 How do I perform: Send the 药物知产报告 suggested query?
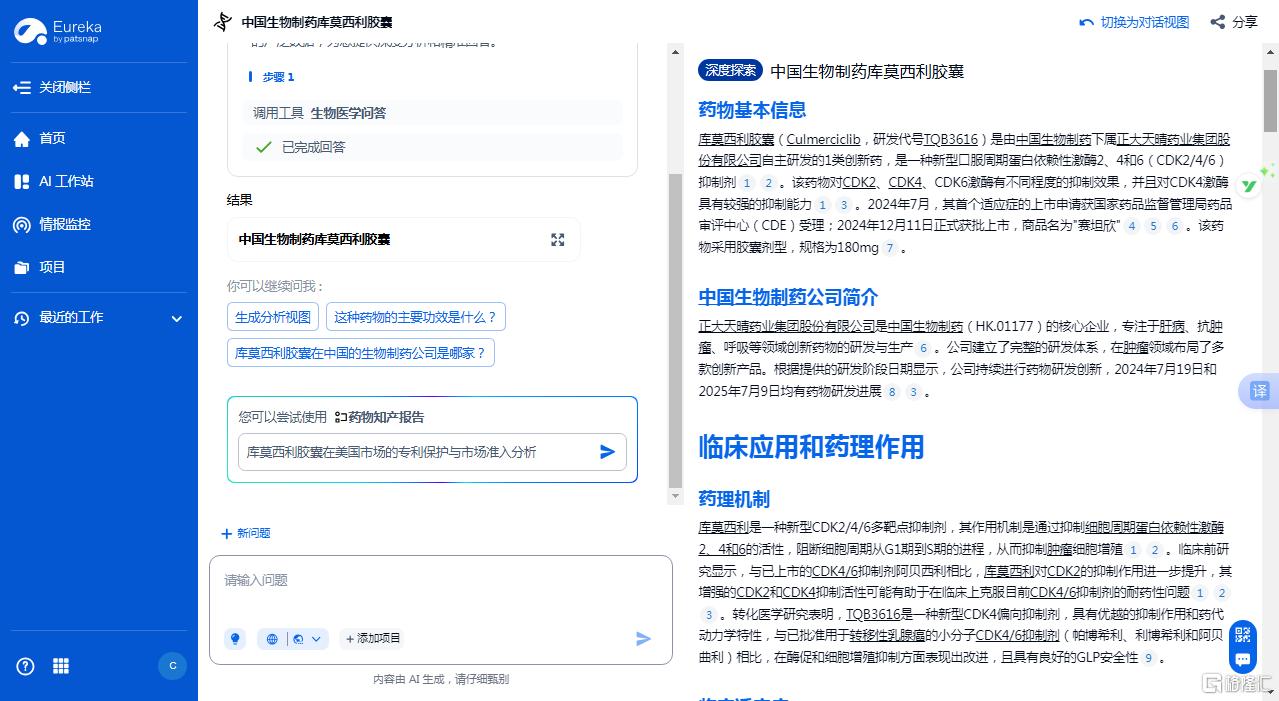pyautogui.click(x=607, y=452)
